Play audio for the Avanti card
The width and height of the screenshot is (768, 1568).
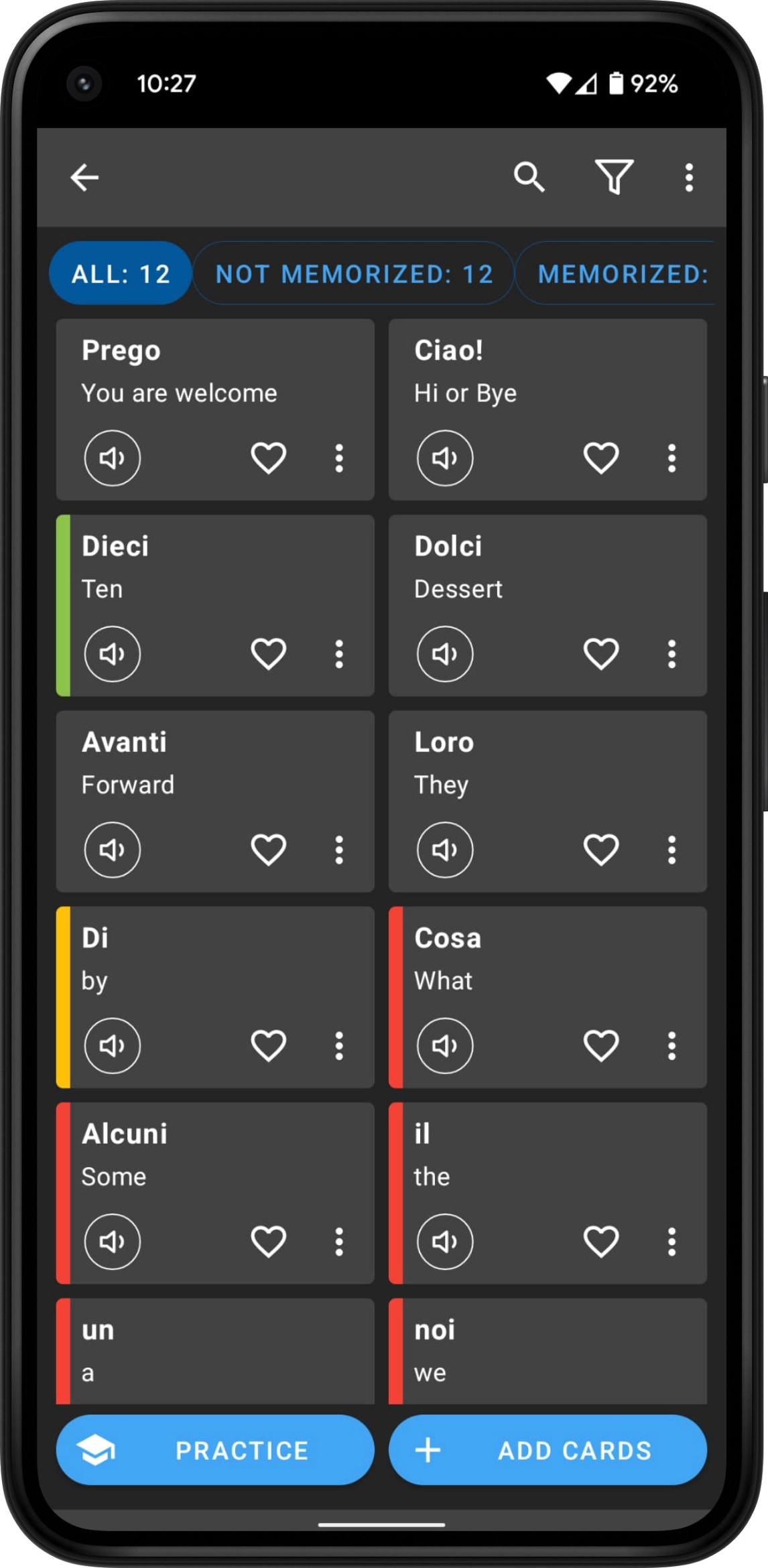click(112, 850)
